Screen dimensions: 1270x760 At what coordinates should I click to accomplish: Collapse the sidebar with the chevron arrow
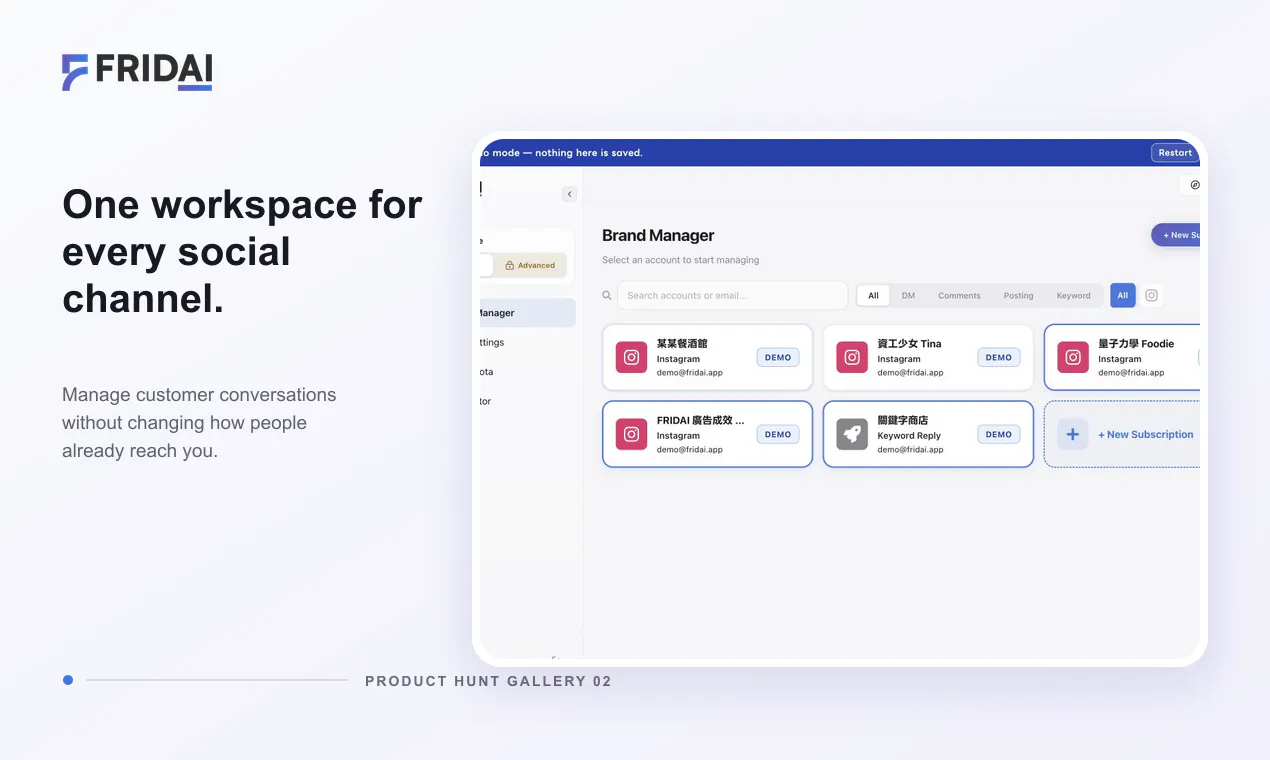[x=569, y=194]
